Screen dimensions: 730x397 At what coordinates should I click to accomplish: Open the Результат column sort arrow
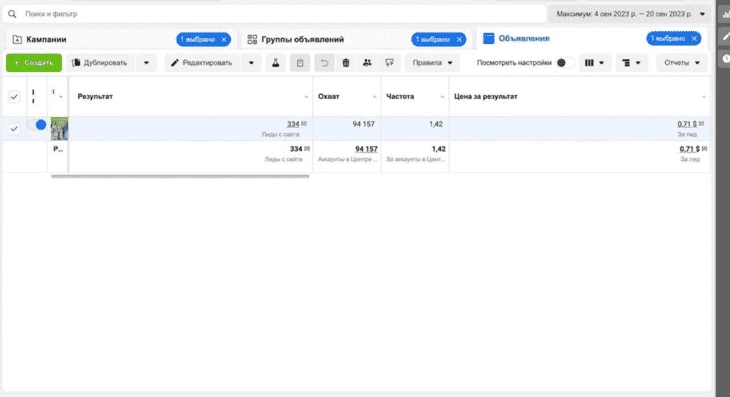[306, 97]
